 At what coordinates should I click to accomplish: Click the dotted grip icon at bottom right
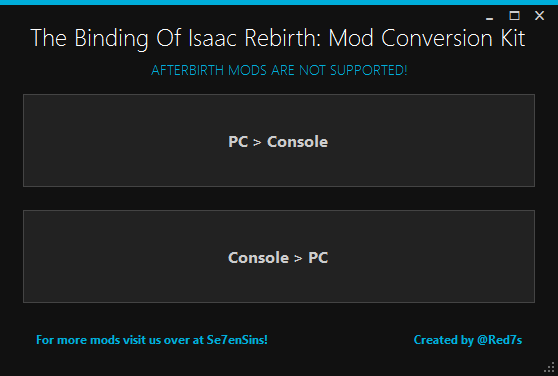coord(550,367)
